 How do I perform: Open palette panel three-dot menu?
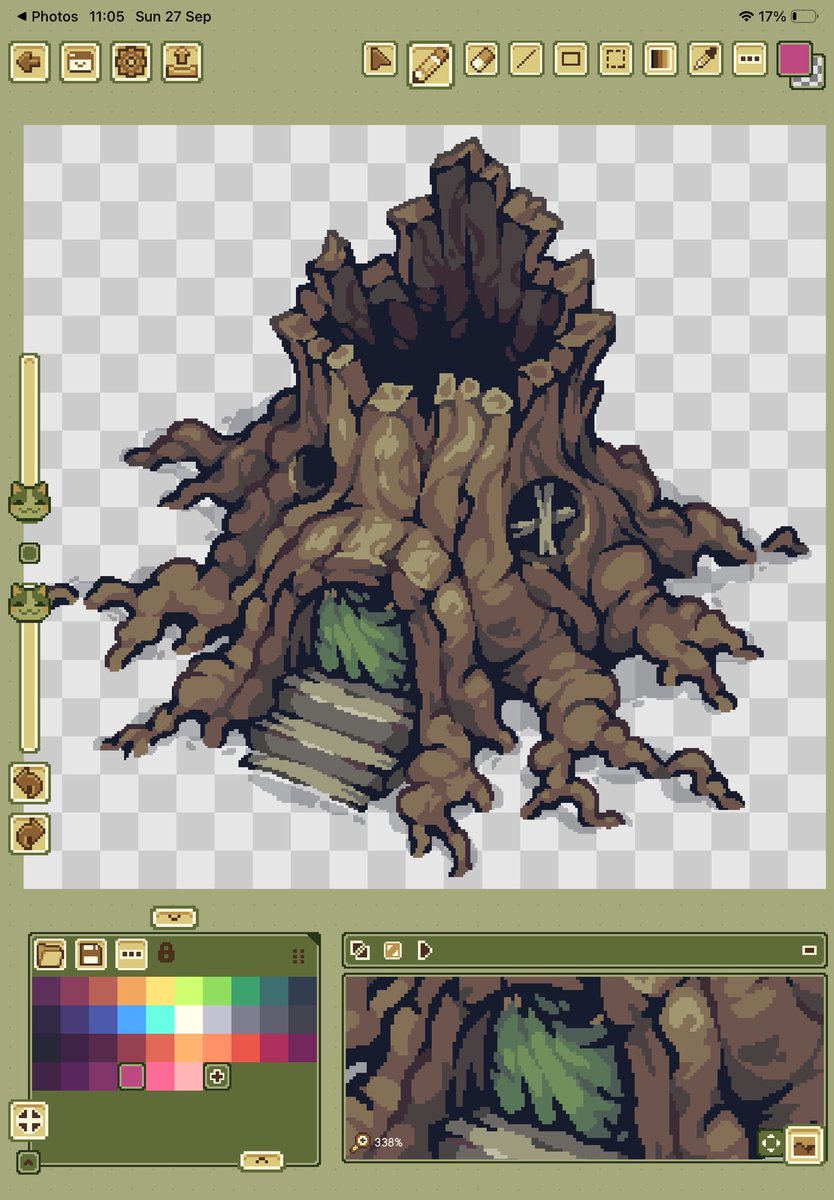(x=131, y=953)
